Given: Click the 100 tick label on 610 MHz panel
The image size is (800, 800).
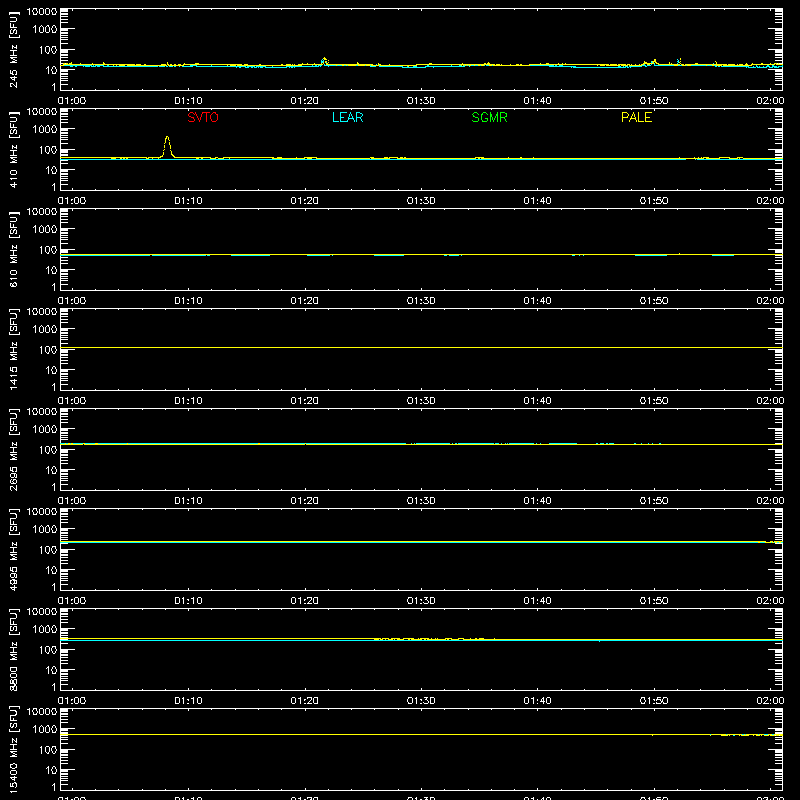Looking at the screenshot, I should click(48, 250).
